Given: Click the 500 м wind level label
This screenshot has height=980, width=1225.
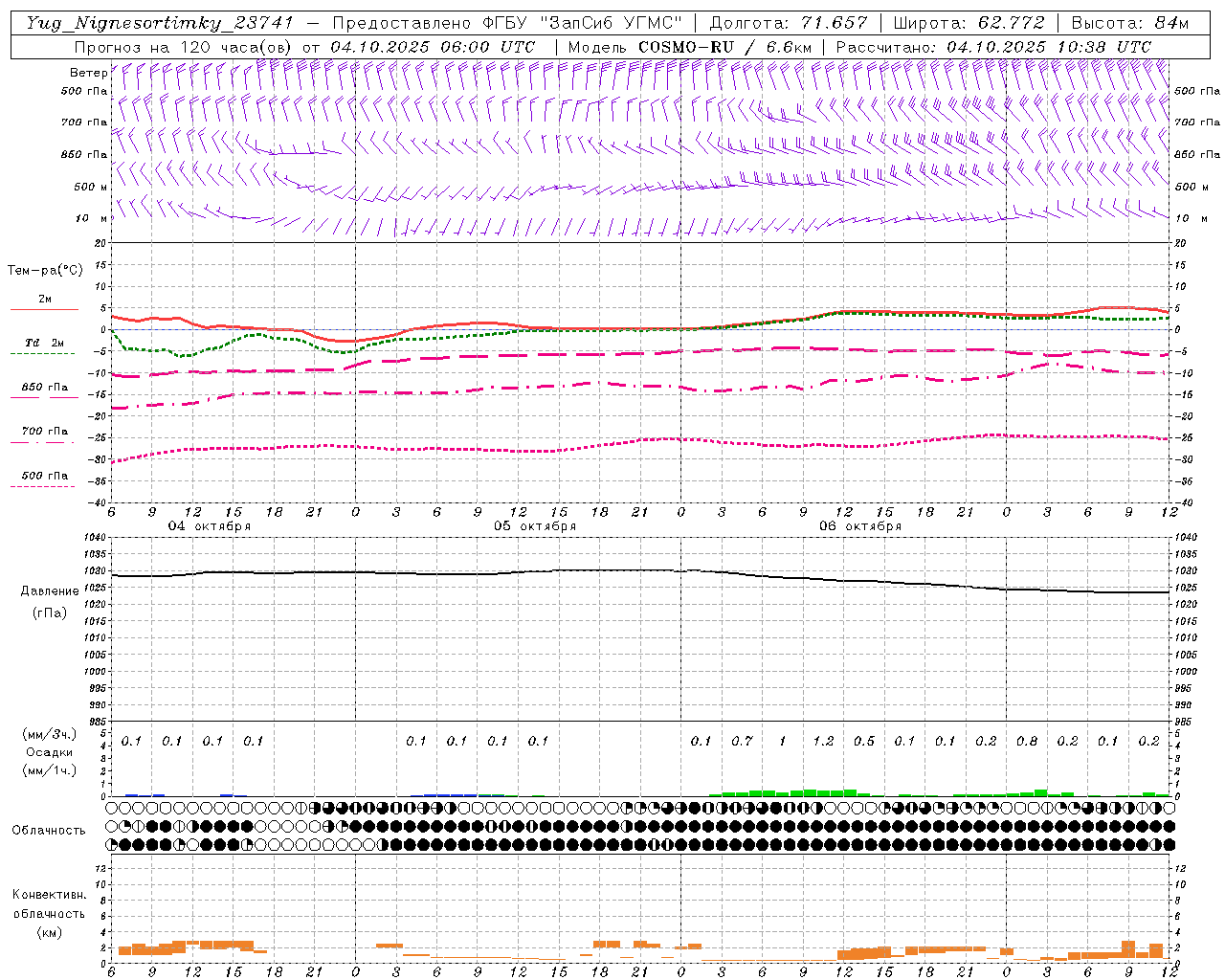Looking at the screenshot, I should coord(91,187).
